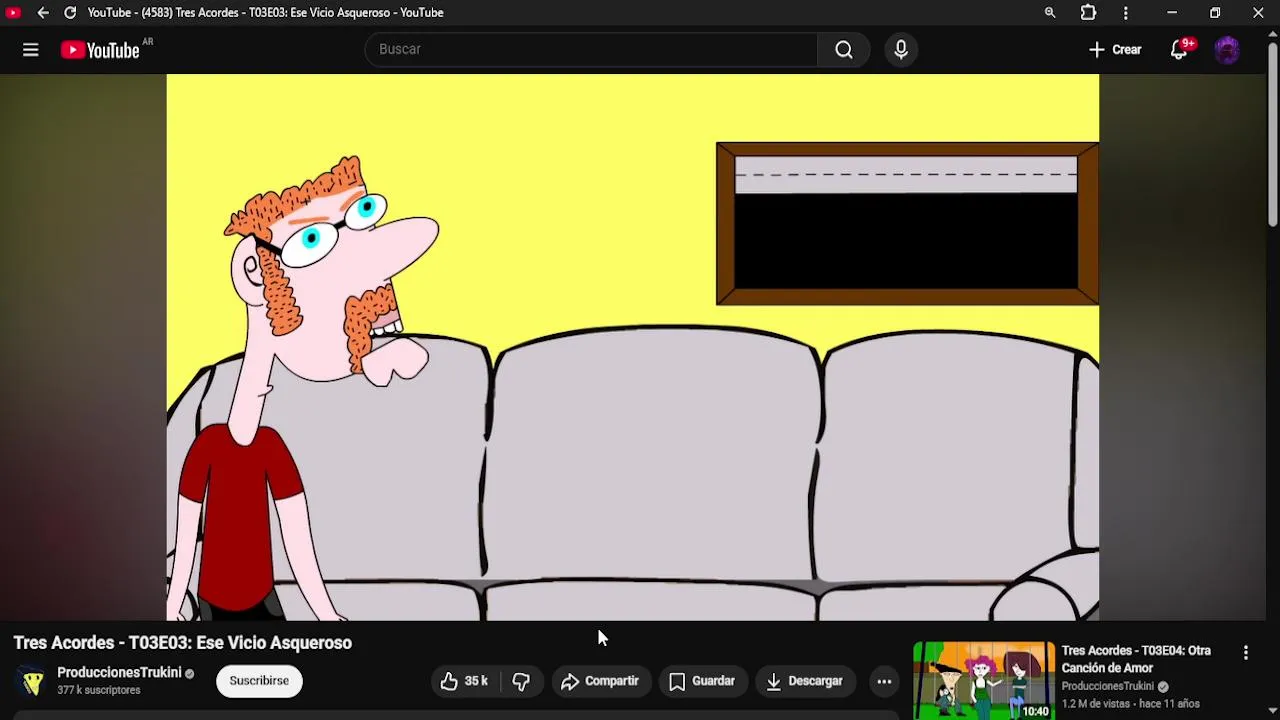Open the Crear menu
1280x720 pixels.
(x=1115, y=50)
